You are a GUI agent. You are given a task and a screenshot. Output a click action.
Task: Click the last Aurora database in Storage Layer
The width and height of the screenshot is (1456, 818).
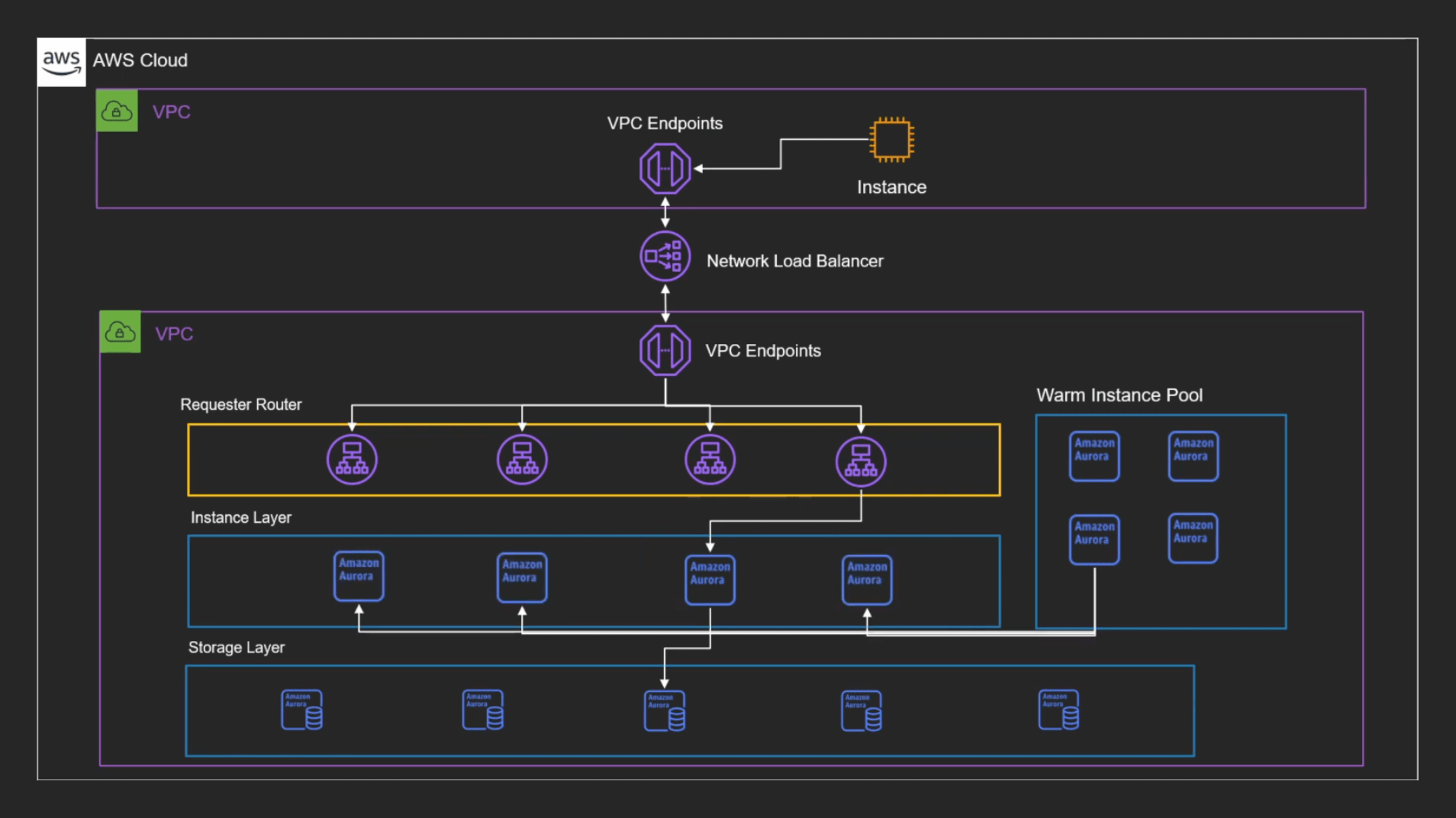(1058, 710)
